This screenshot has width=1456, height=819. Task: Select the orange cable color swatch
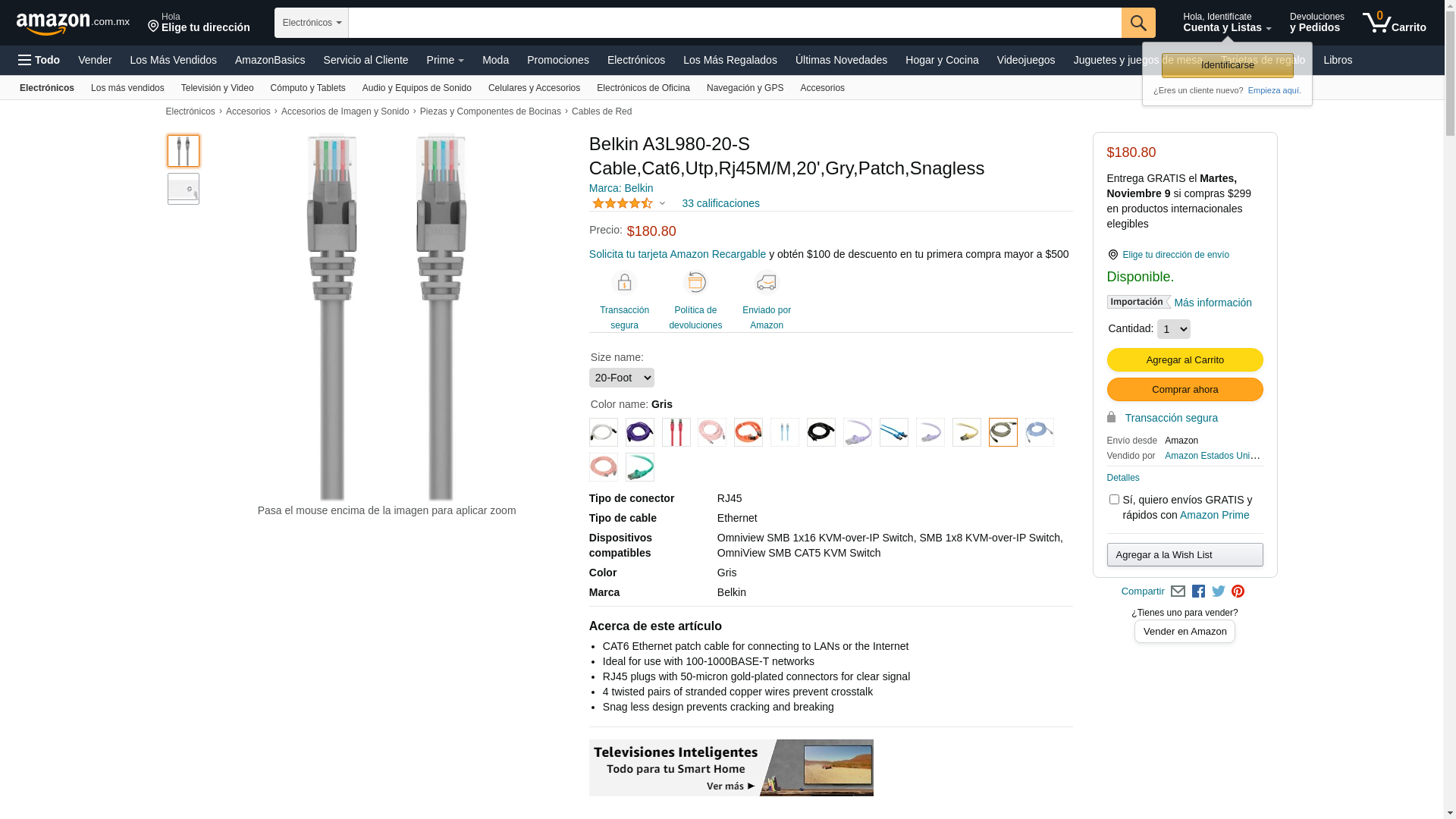(x=748, y=432)
